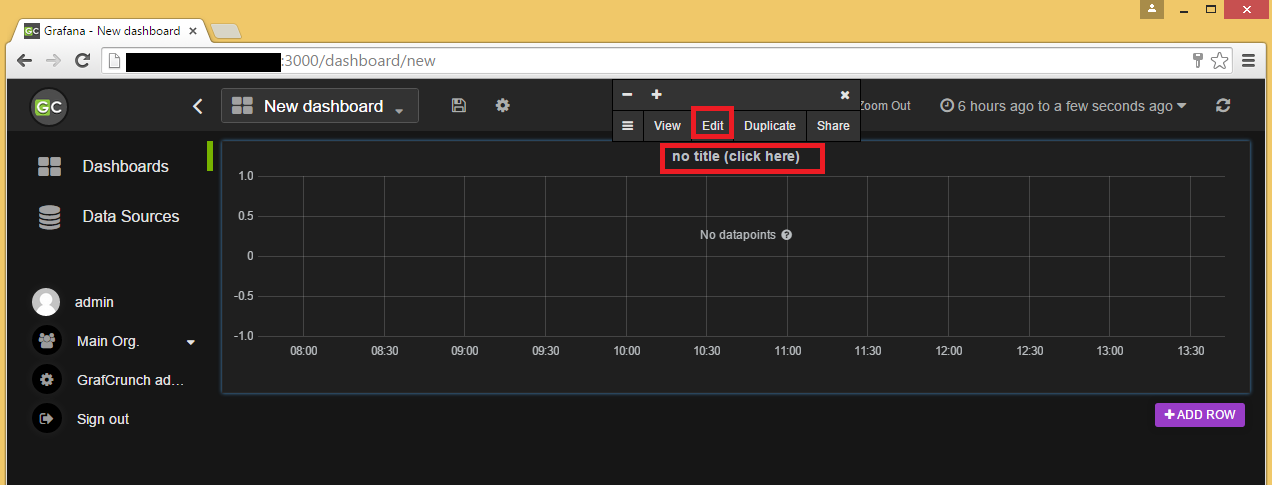Click the 'No datapoints' text
Screen dimensions: 1272x485
738,235
